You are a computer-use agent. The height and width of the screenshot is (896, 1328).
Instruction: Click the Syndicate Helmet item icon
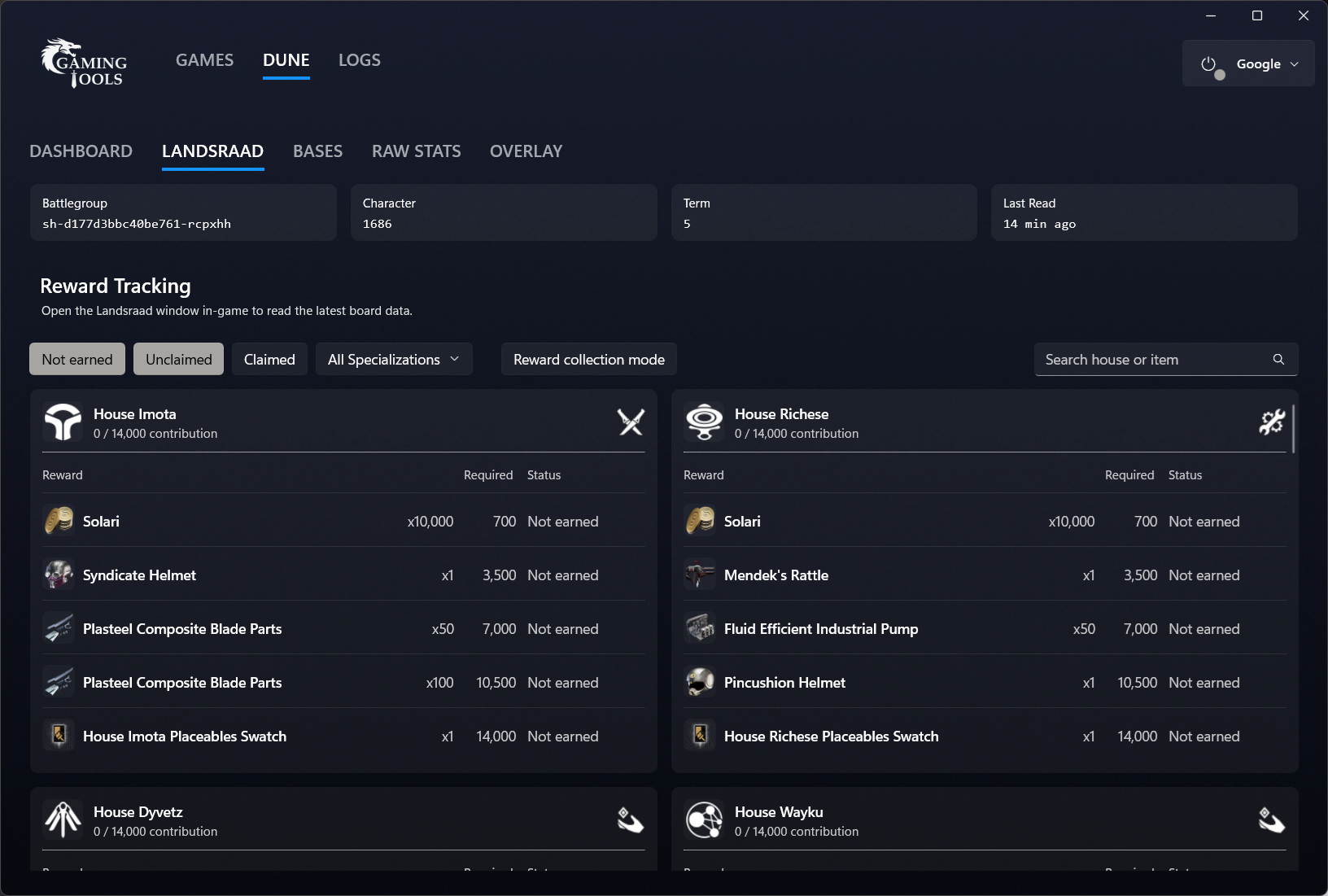[59, 575]
